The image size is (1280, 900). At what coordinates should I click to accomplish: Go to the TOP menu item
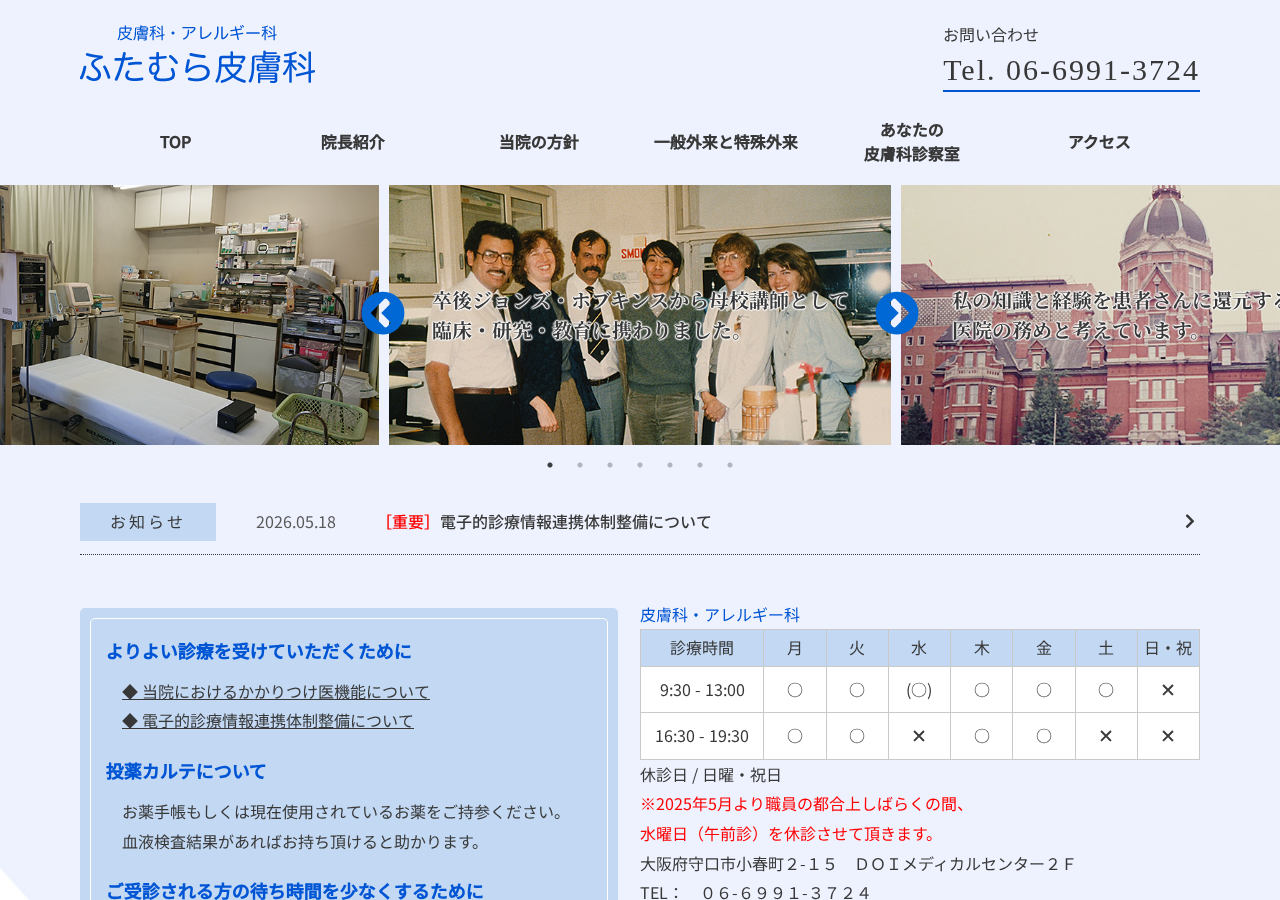(x=175, y=142)
